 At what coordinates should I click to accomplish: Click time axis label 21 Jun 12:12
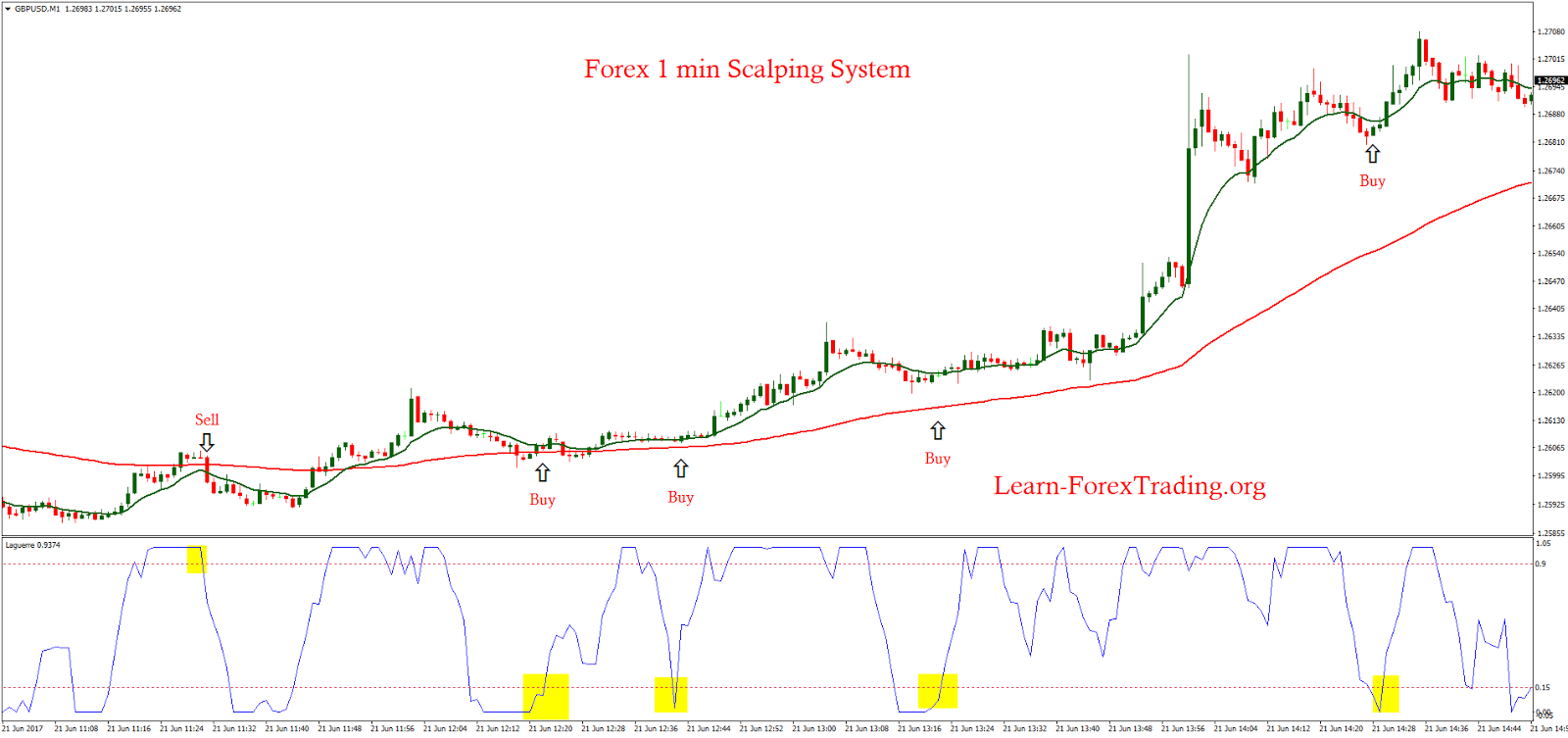click(x=498, y=729)
